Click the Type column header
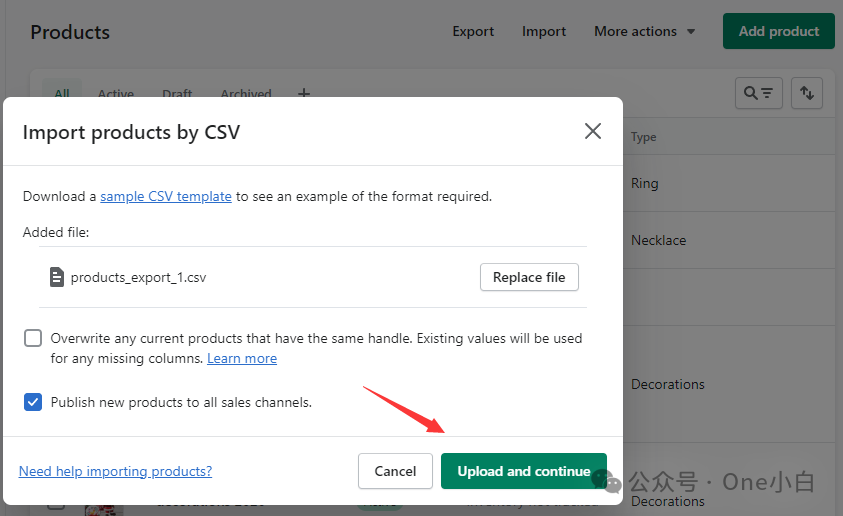This screenshot has width=843, height=516. pyautogui.click(x=644, y=137)
